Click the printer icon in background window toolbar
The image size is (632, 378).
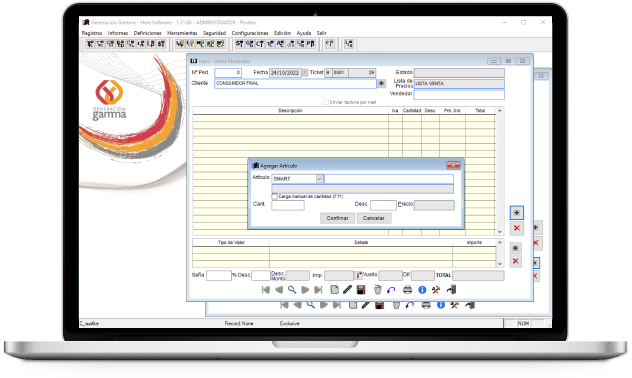click(x=426, y=305)
